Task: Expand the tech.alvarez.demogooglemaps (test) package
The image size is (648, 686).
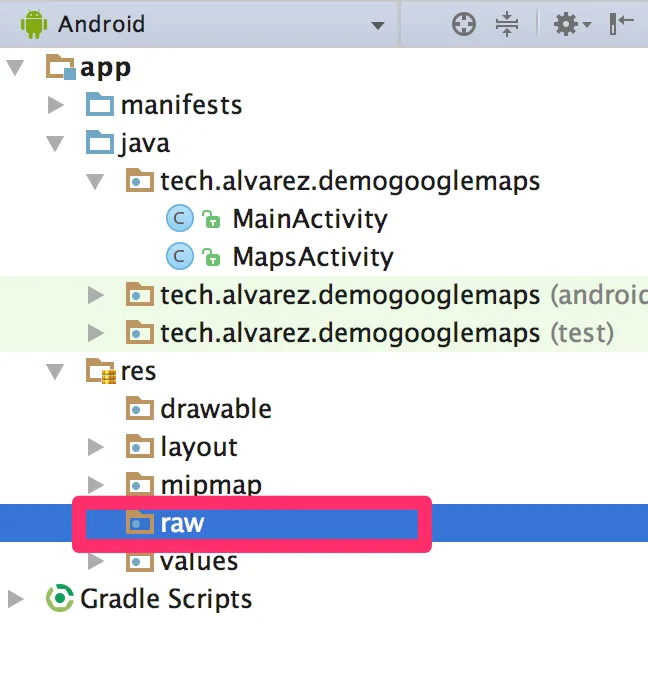Action: click(x=95, y=333)
